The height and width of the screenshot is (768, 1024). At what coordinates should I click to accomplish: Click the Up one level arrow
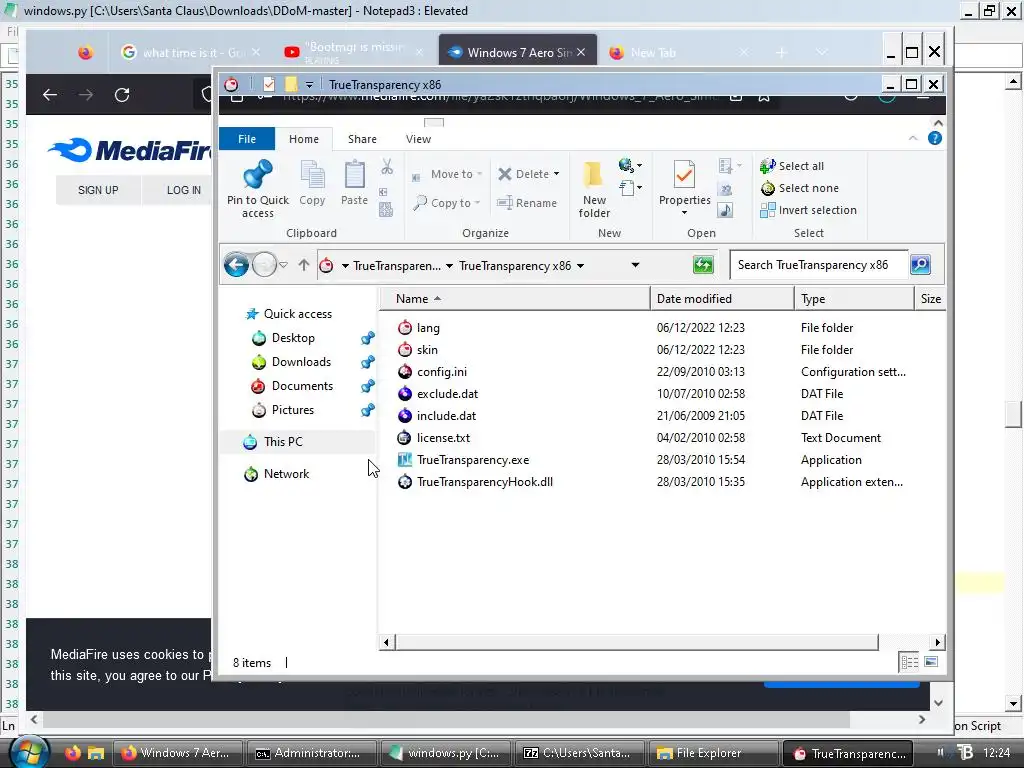304,265
